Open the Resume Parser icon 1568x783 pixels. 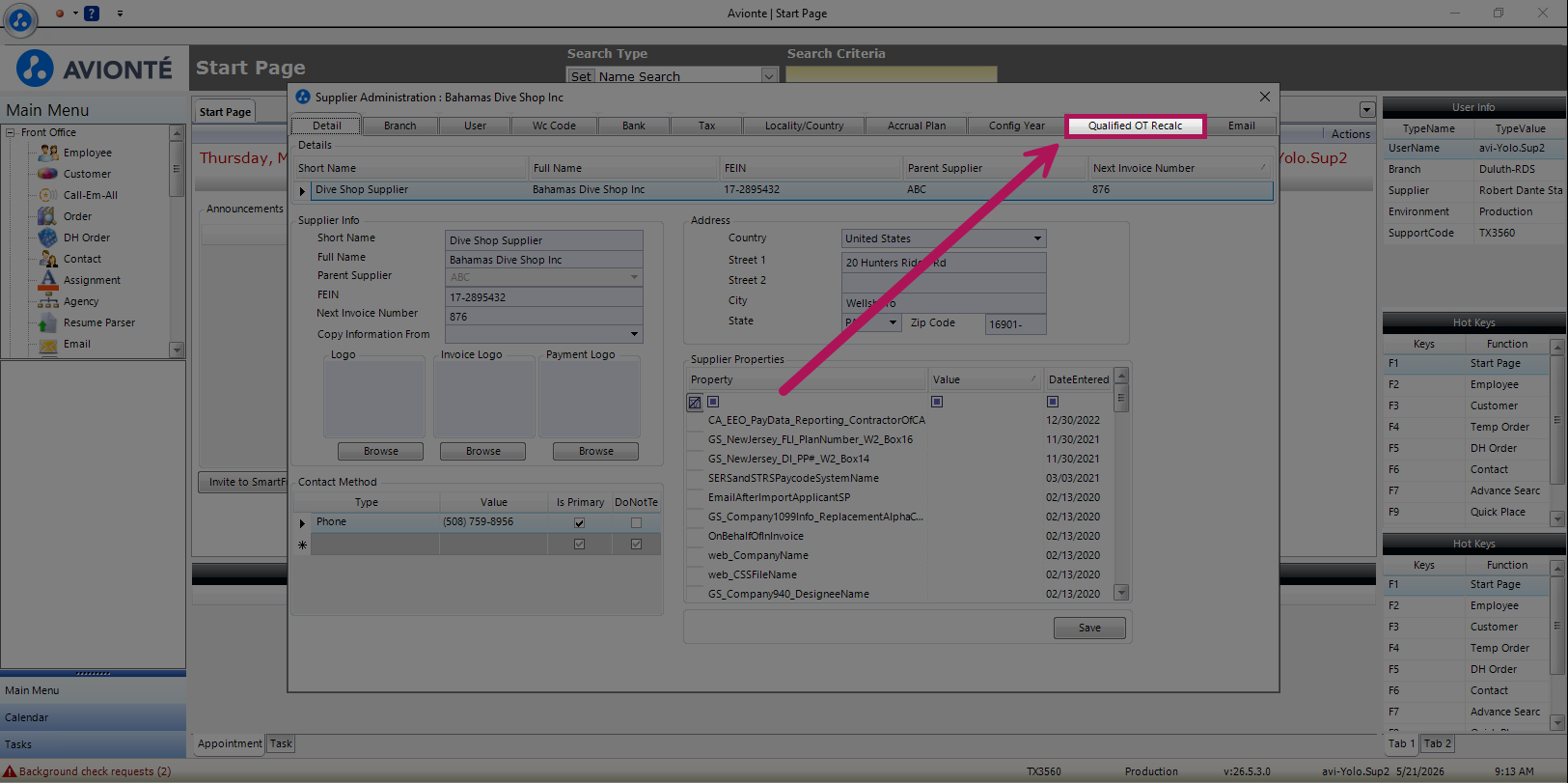pyautogui.click(x=48, y=322)
